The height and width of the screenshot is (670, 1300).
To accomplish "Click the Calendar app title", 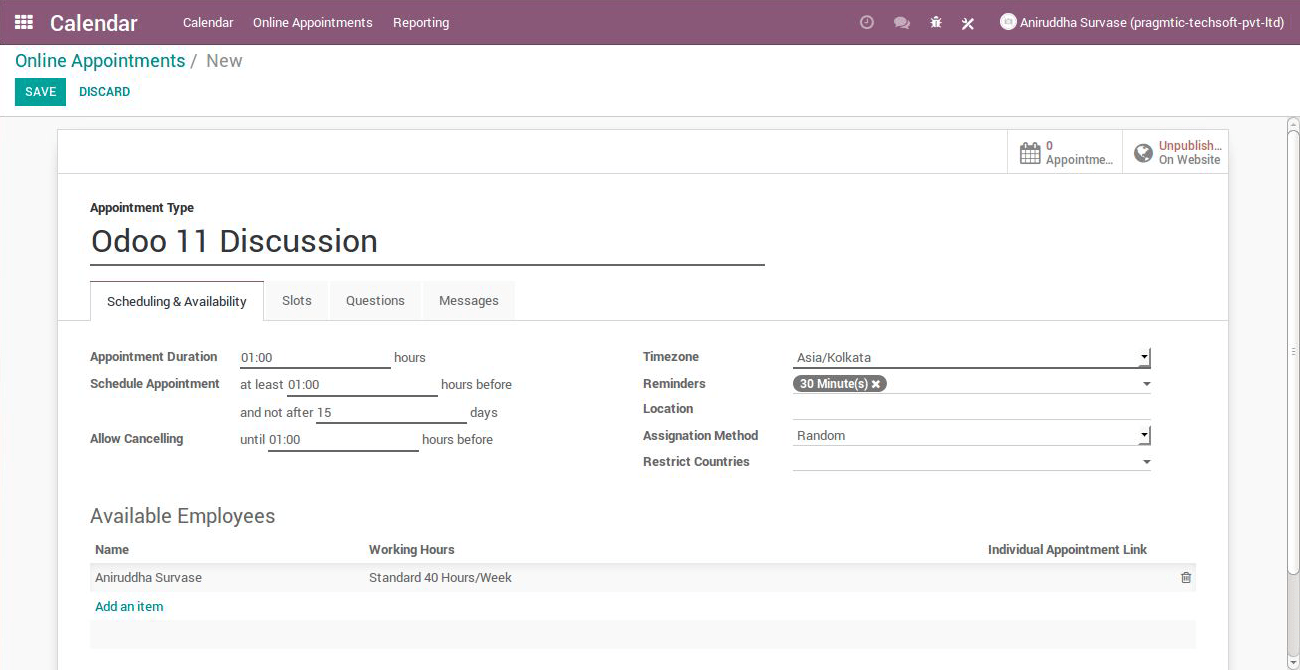I will point(94,22).
